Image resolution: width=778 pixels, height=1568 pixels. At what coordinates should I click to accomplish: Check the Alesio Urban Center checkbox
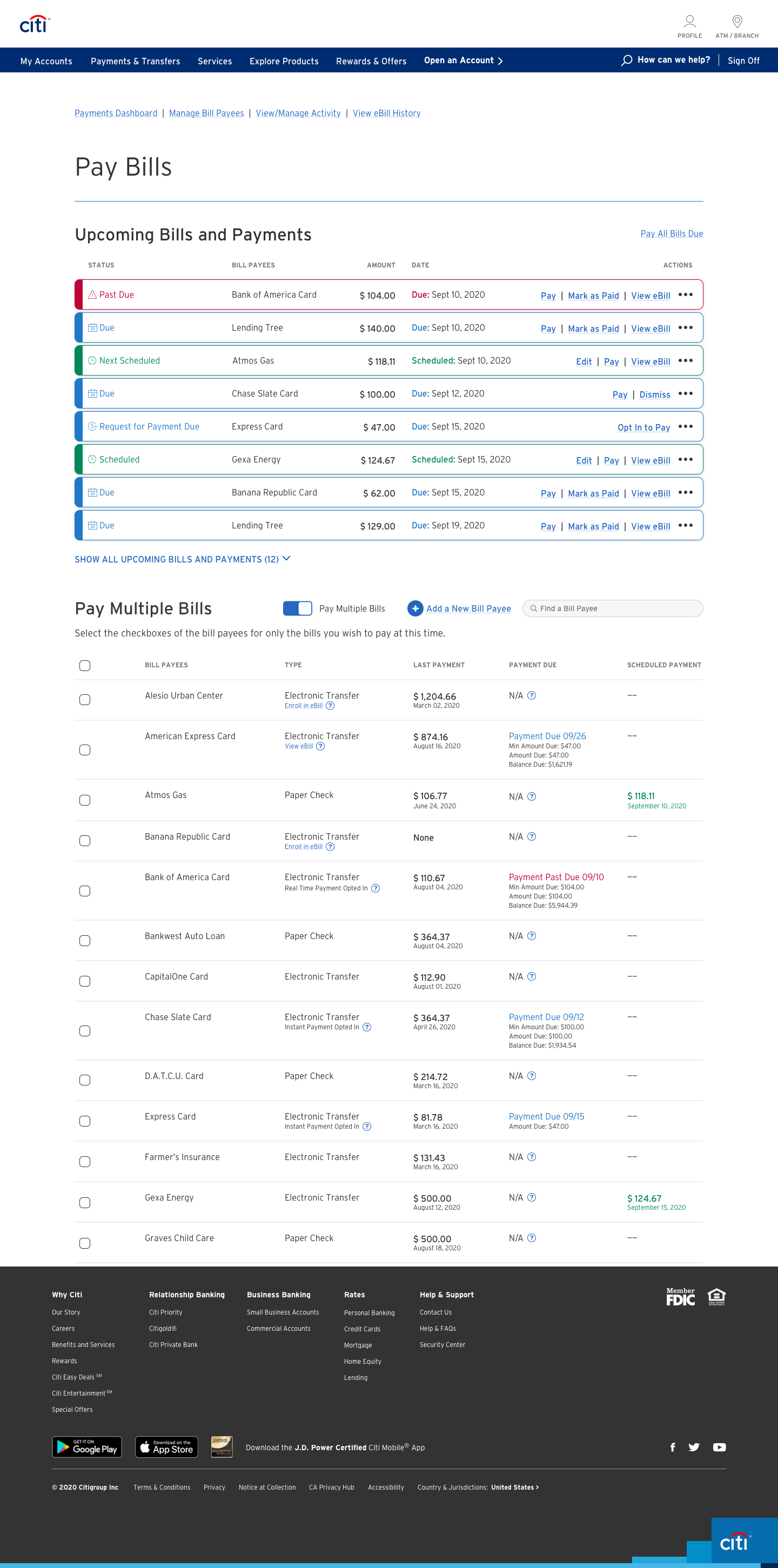click(x=85, y=700)
